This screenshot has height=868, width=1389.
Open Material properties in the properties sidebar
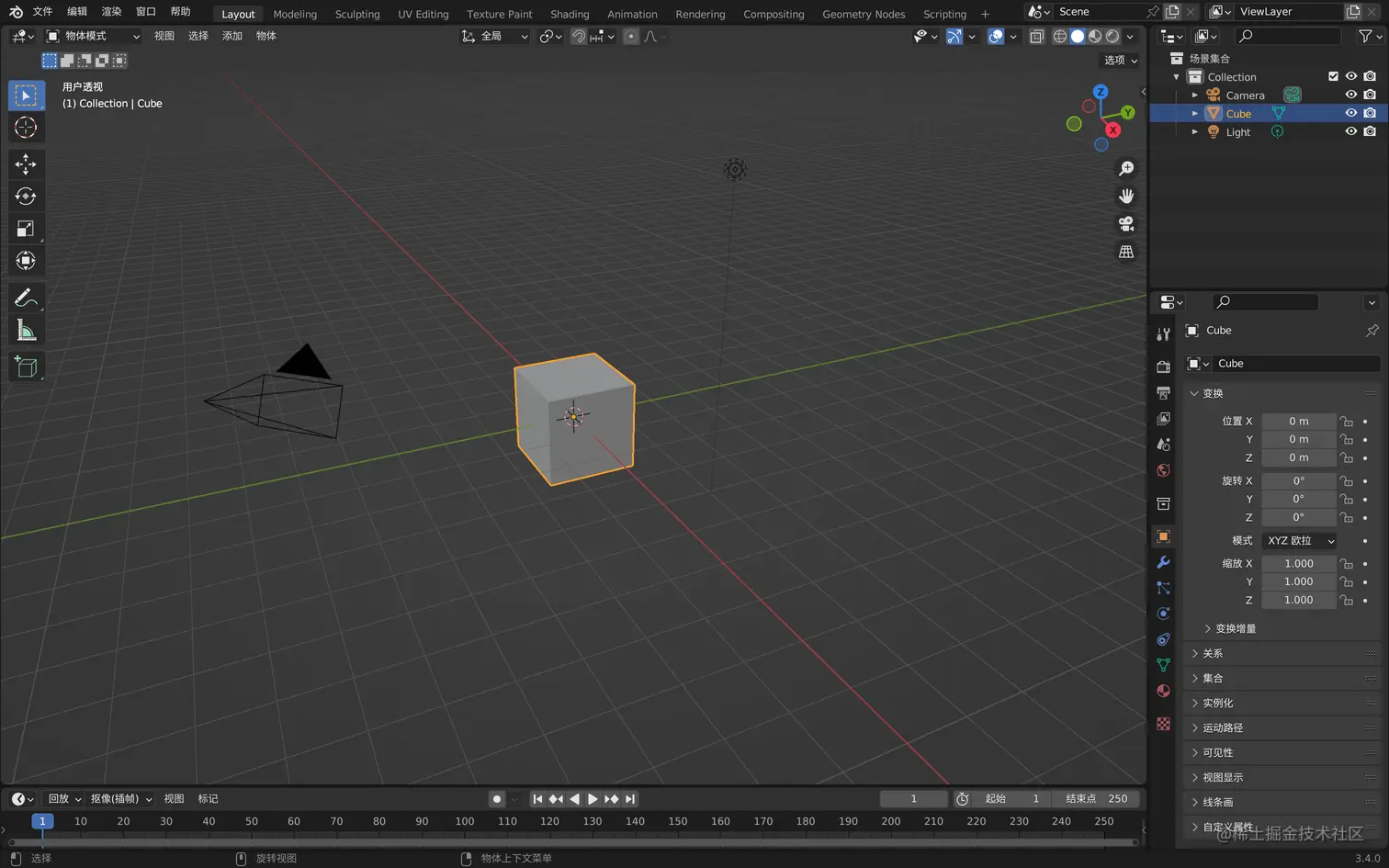[1163, 691]
